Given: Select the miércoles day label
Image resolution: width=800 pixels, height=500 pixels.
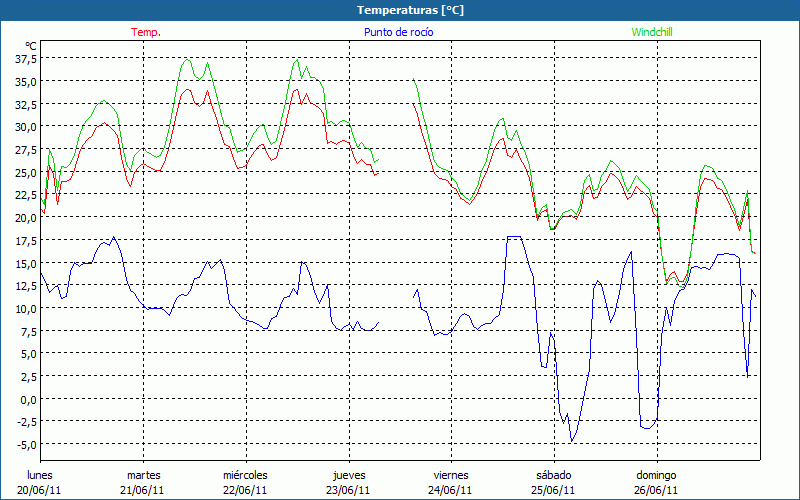Looking at the screenshot, I should coord(245,475).
